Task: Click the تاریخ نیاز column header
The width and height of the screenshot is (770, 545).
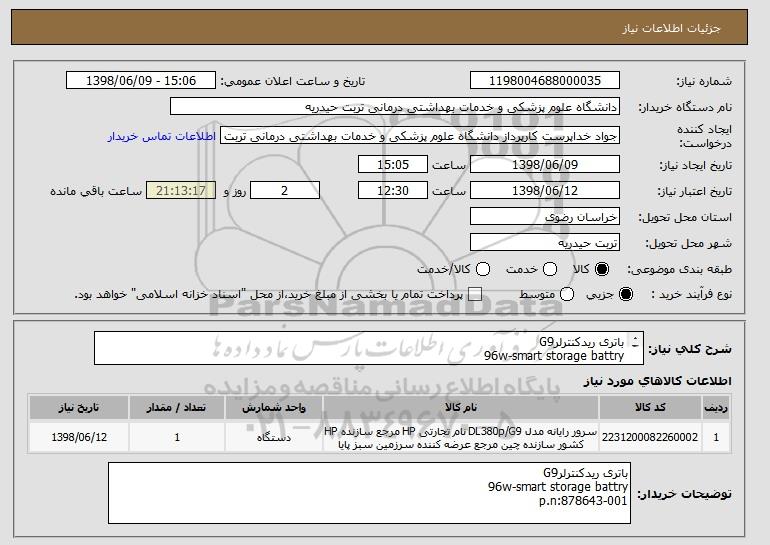Action: click(x=79, y=408)
